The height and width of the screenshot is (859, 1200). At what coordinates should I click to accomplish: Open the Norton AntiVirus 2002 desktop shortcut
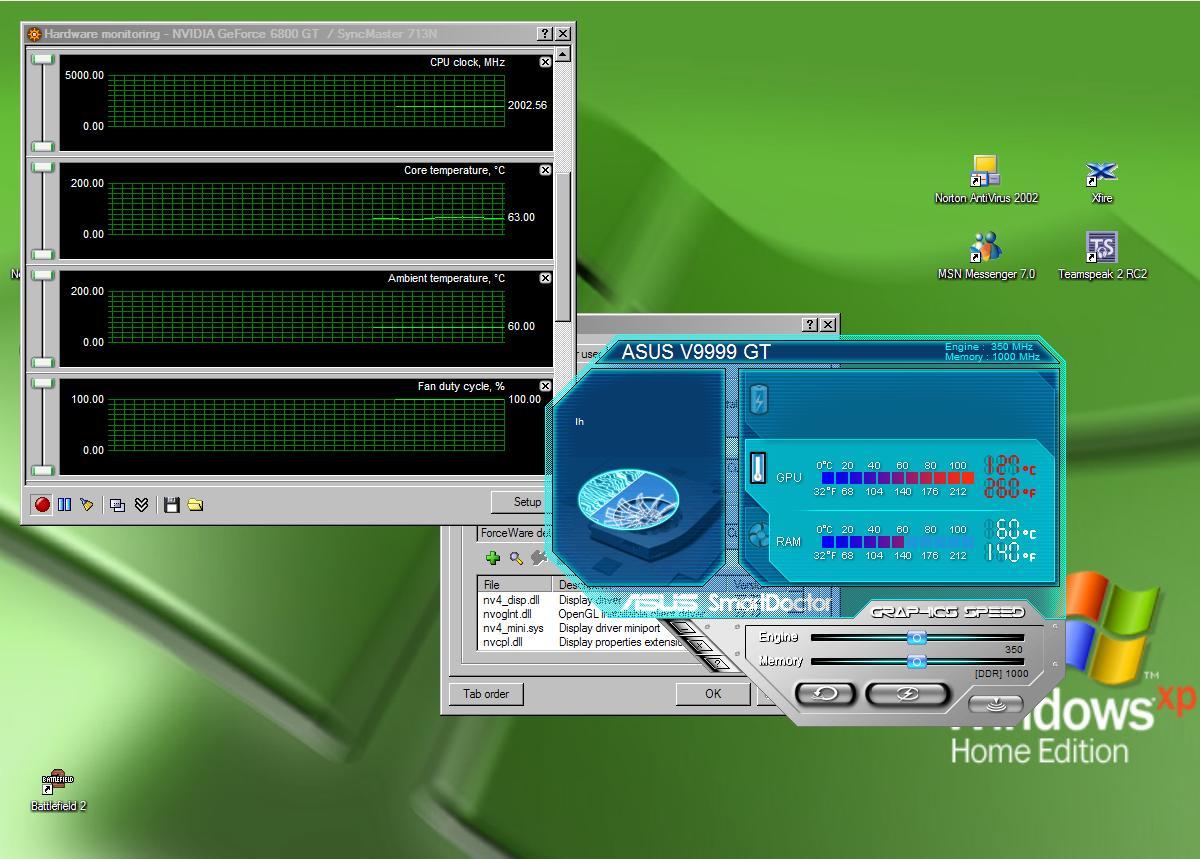(986, 180)
